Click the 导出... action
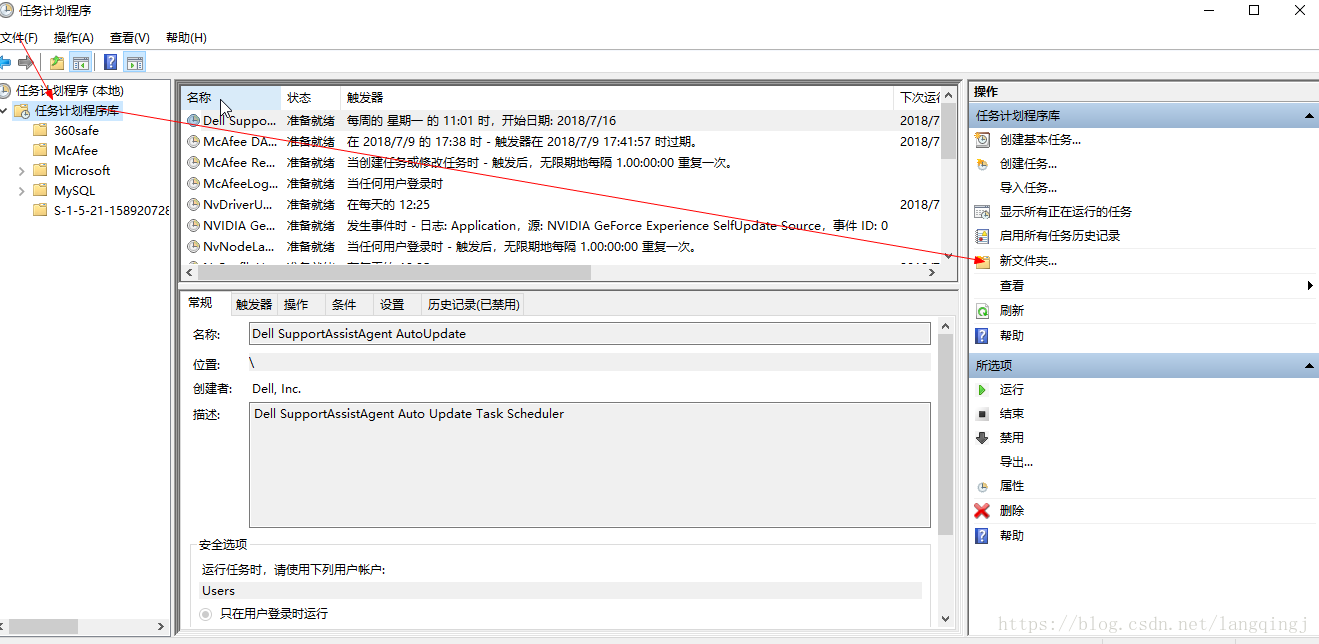 click(1016, 462)
